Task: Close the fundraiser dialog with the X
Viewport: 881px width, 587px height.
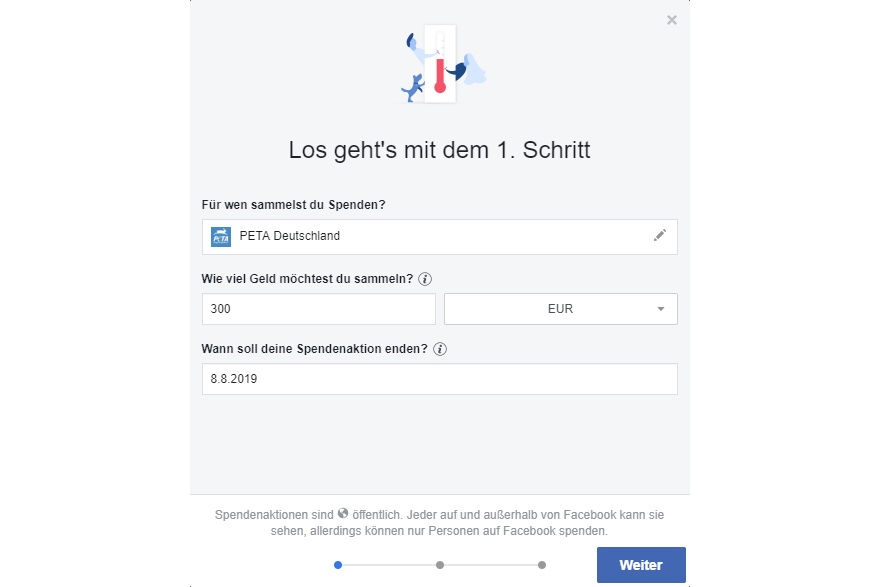Action: [x=672, y=20]
